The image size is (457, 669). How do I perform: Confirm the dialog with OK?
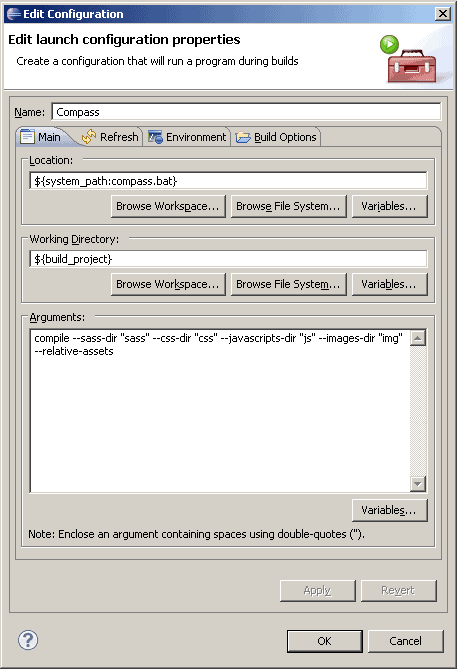pyautogui.click(x=325, y=641)
